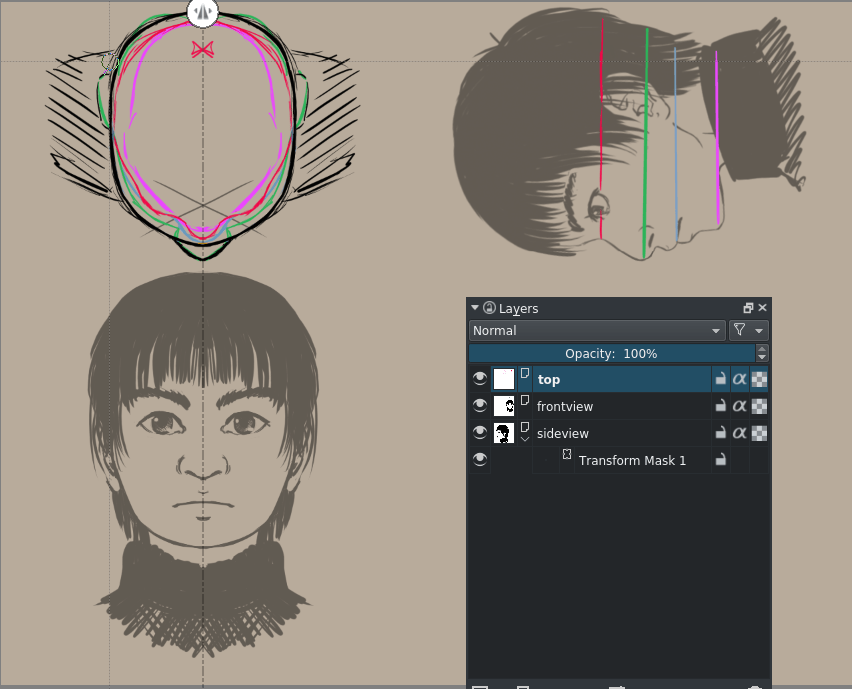This screenshot has height=689, width=852.
Task: Enable inherit alpha on the sideview layer
Action: [759, 433]
